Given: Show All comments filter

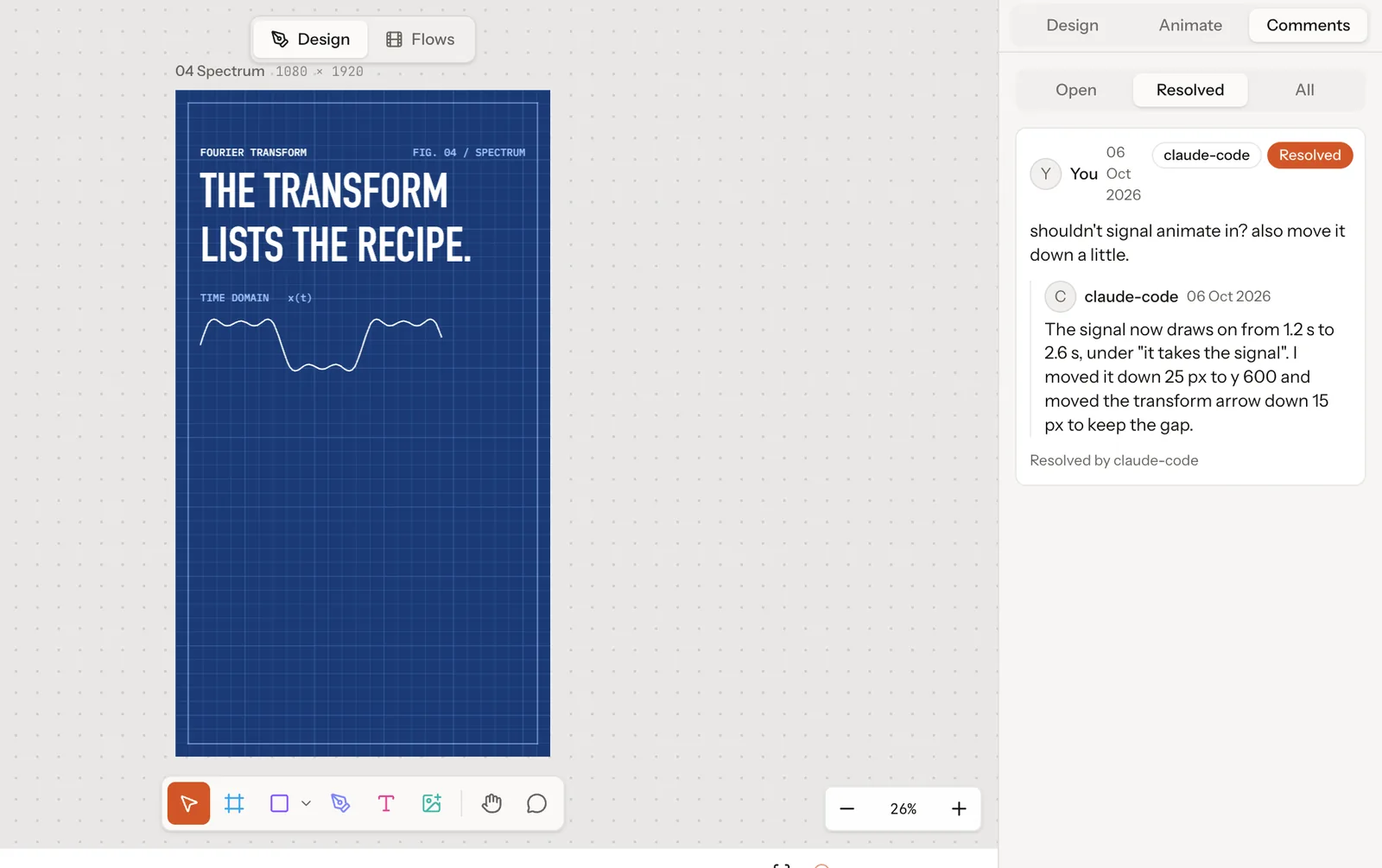Looking at the screenshot, I should pos(1304,90).
